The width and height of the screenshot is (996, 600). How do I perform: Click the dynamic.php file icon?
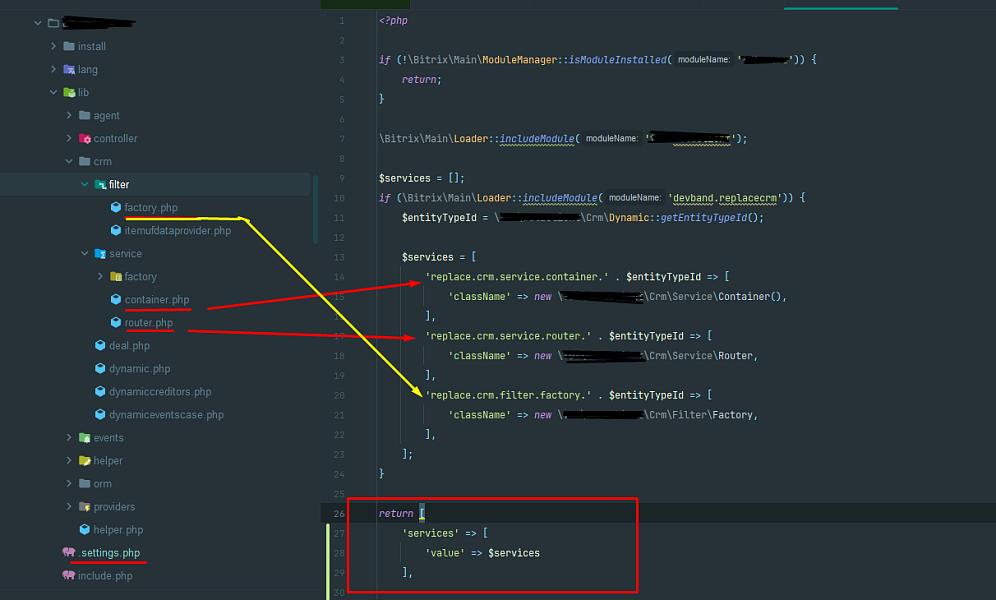click(100, 368)
